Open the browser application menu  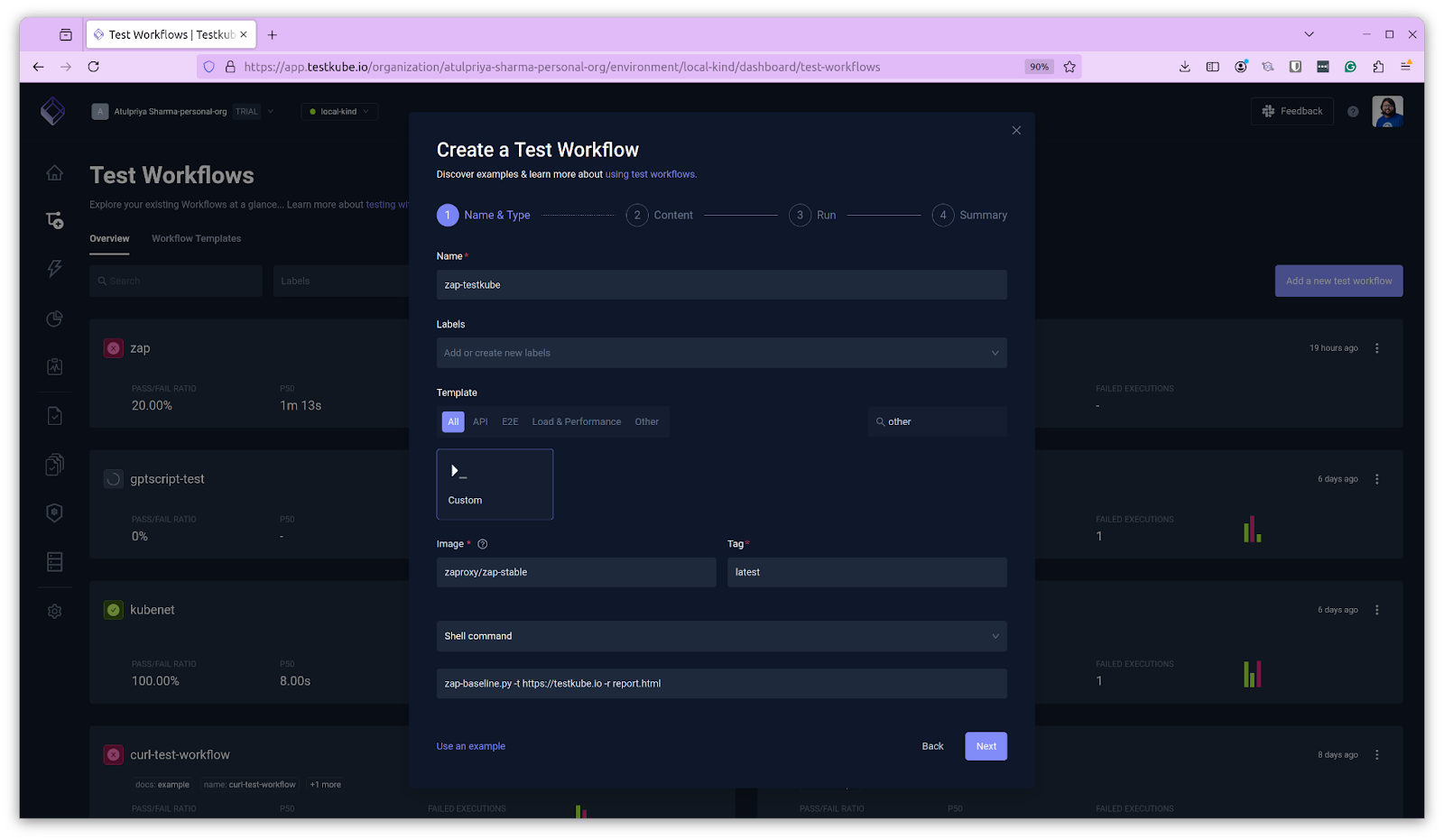tap(1406, 67)
